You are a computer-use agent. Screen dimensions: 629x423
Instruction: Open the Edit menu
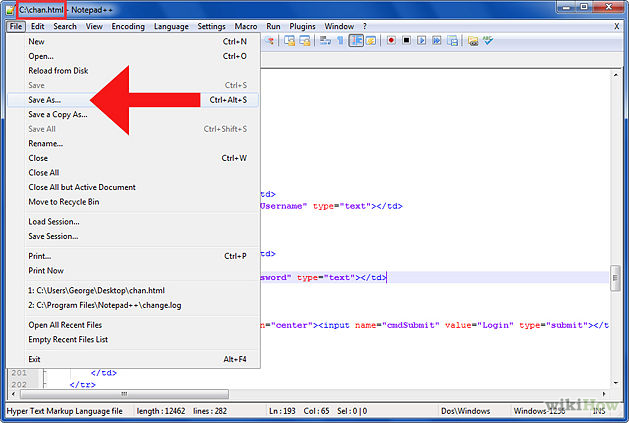coord(38,26)
